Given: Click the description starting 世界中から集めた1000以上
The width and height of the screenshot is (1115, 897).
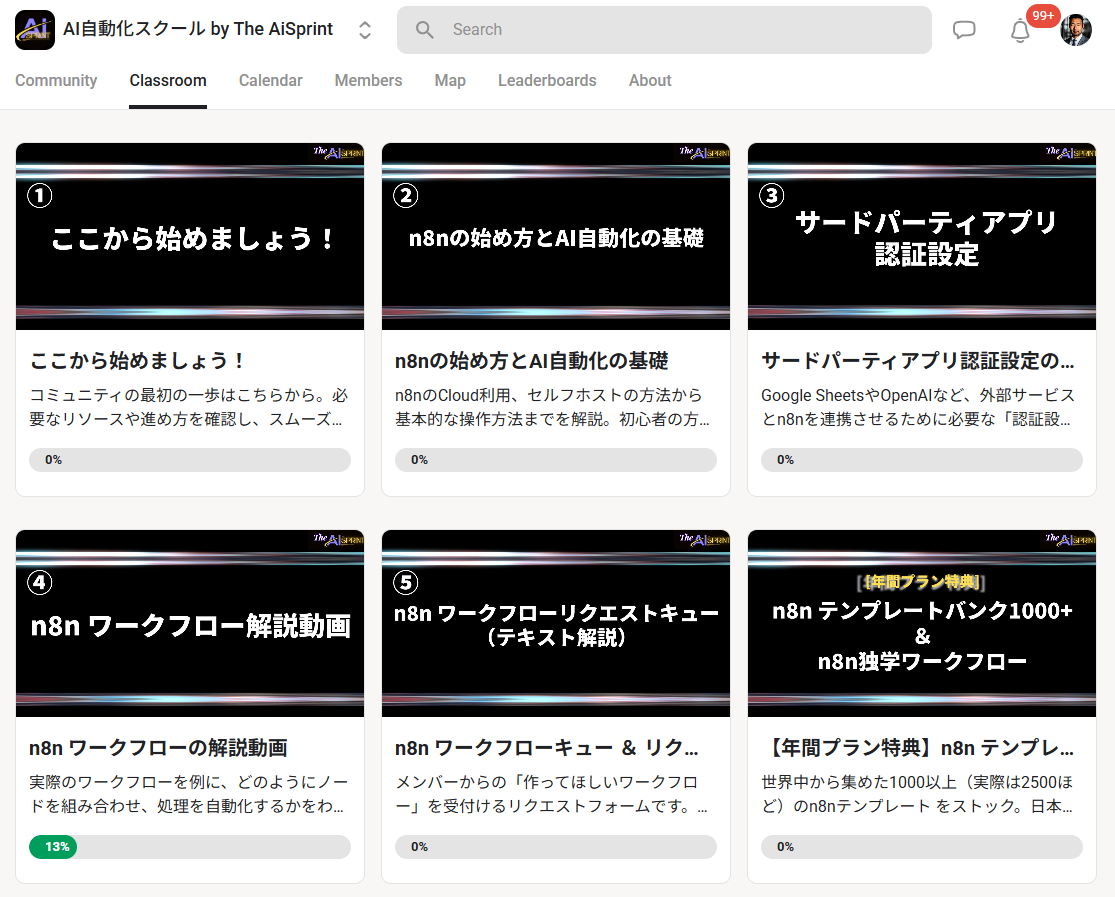Looking at the screenshot, I should [917, 794].
